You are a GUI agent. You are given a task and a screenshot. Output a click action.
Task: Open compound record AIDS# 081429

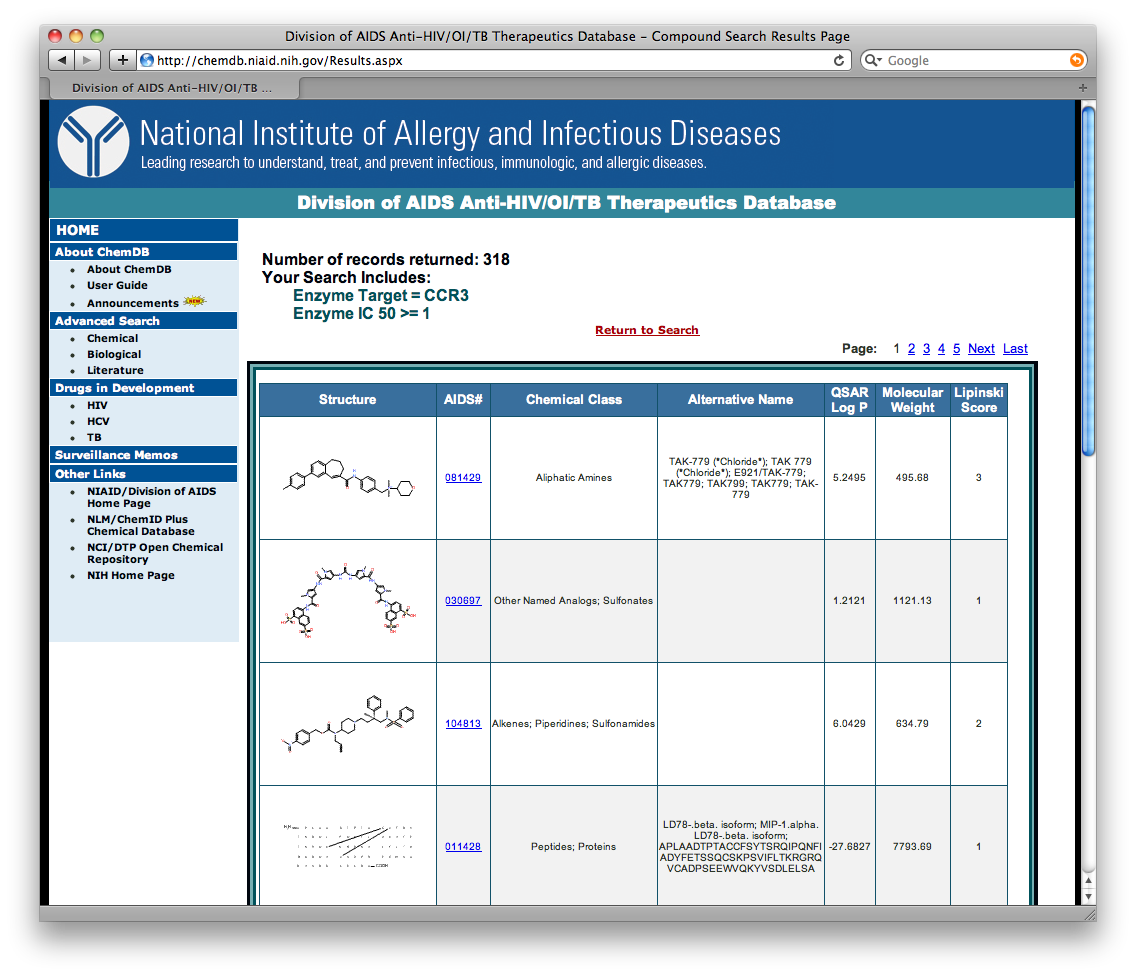(463, 477)
